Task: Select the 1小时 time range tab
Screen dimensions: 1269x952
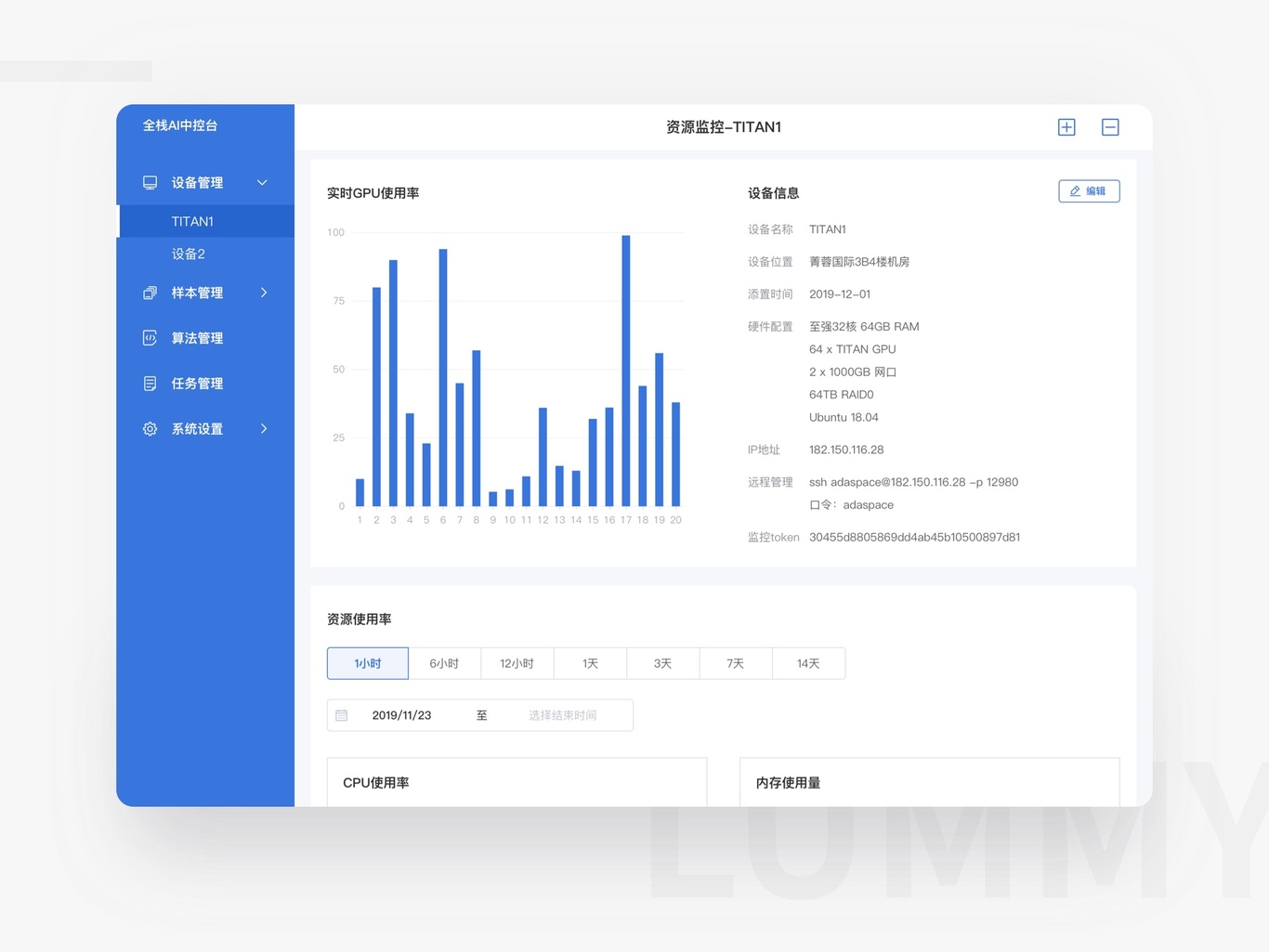Action: (x=368, y=663)
